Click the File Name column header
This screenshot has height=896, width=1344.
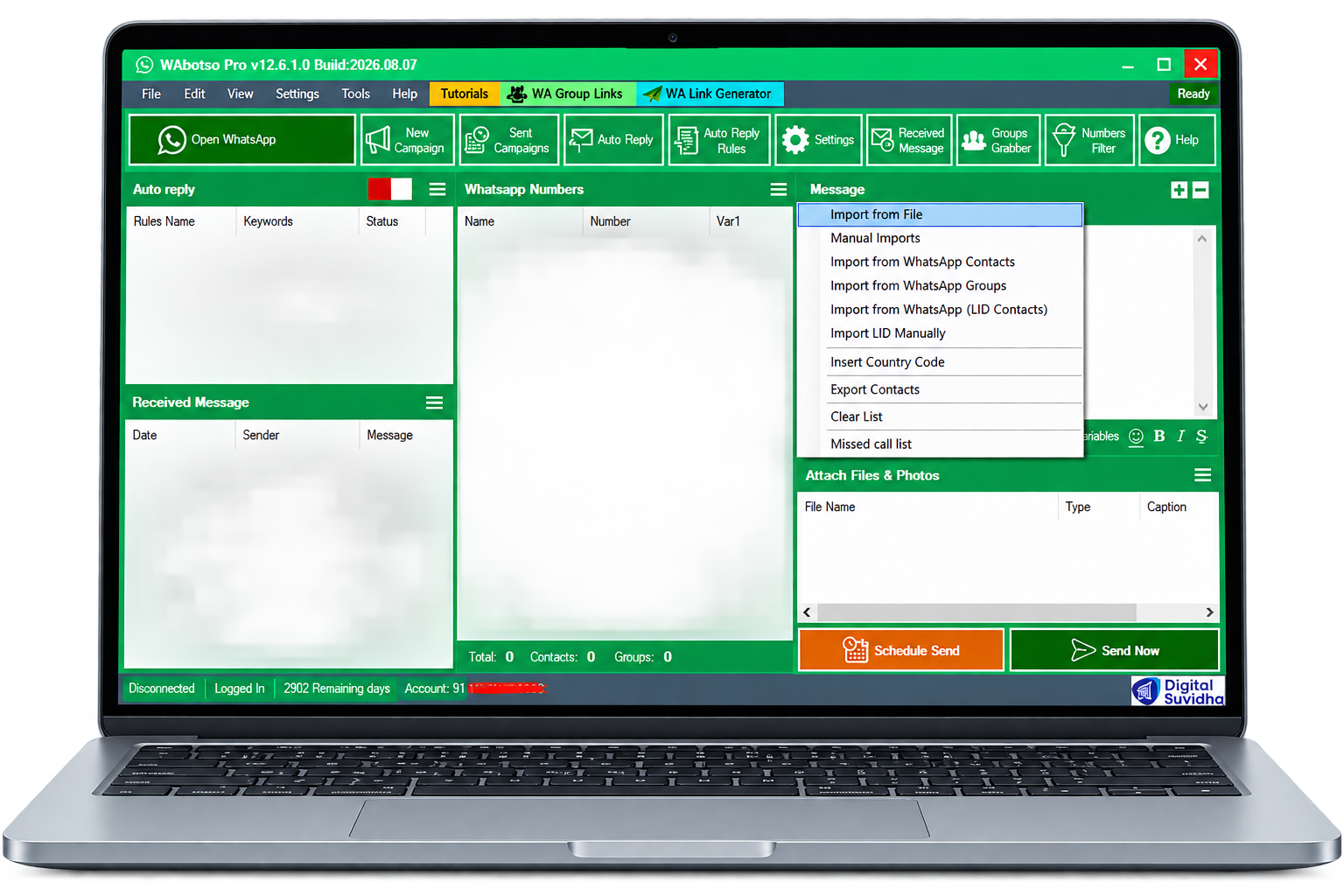(x=927, y=507)
